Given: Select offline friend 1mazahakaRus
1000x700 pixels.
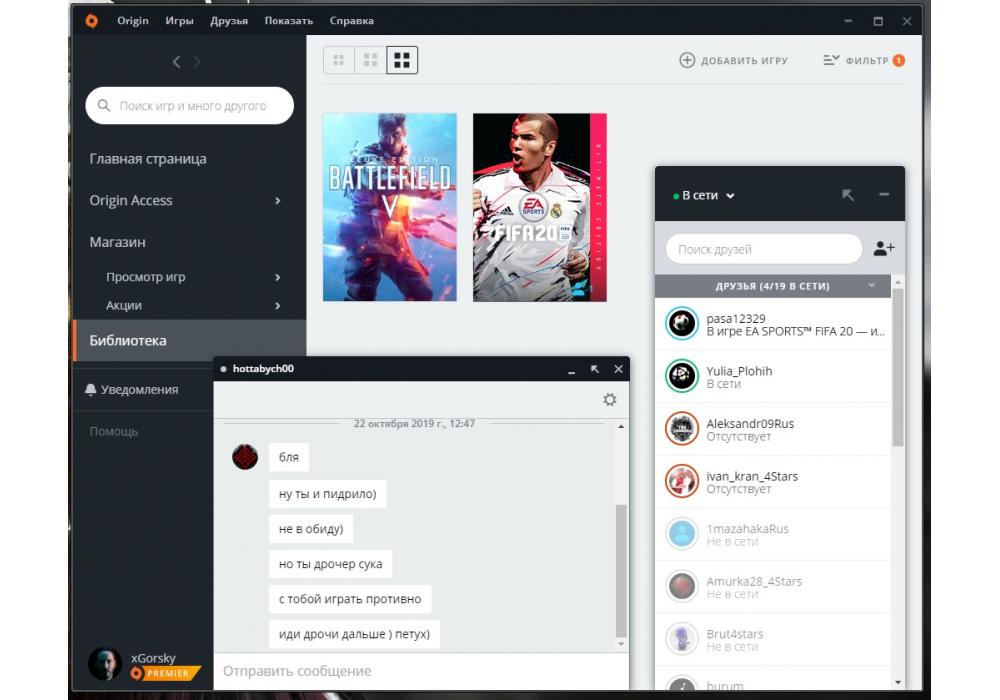Looking at the screenshot, I should (773, 534).
